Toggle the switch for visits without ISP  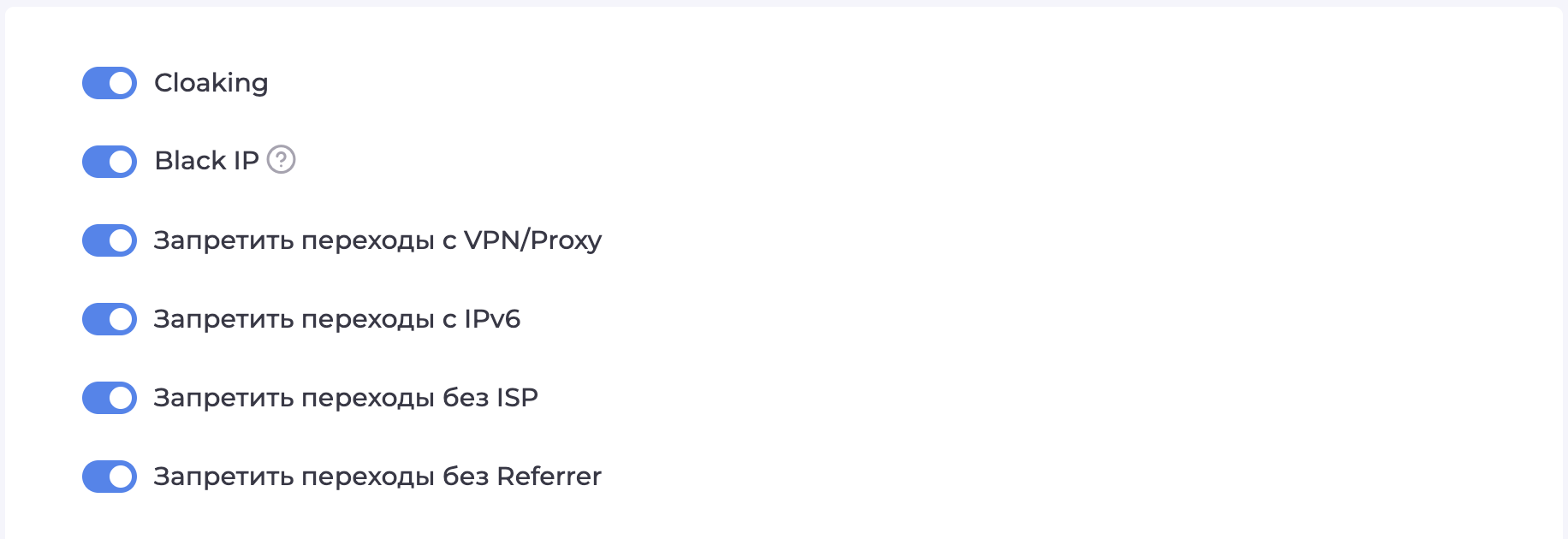[x=109, y=398]
